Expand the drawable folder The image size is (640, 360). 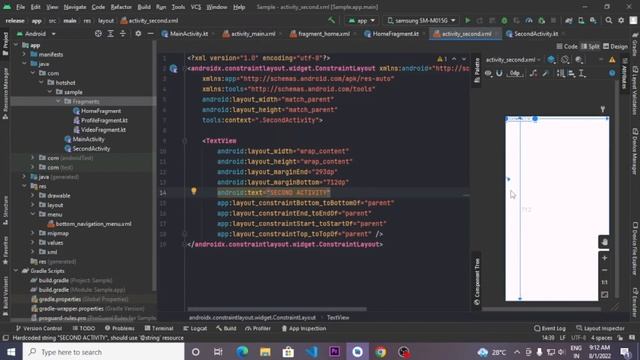[x=33, y=196]
